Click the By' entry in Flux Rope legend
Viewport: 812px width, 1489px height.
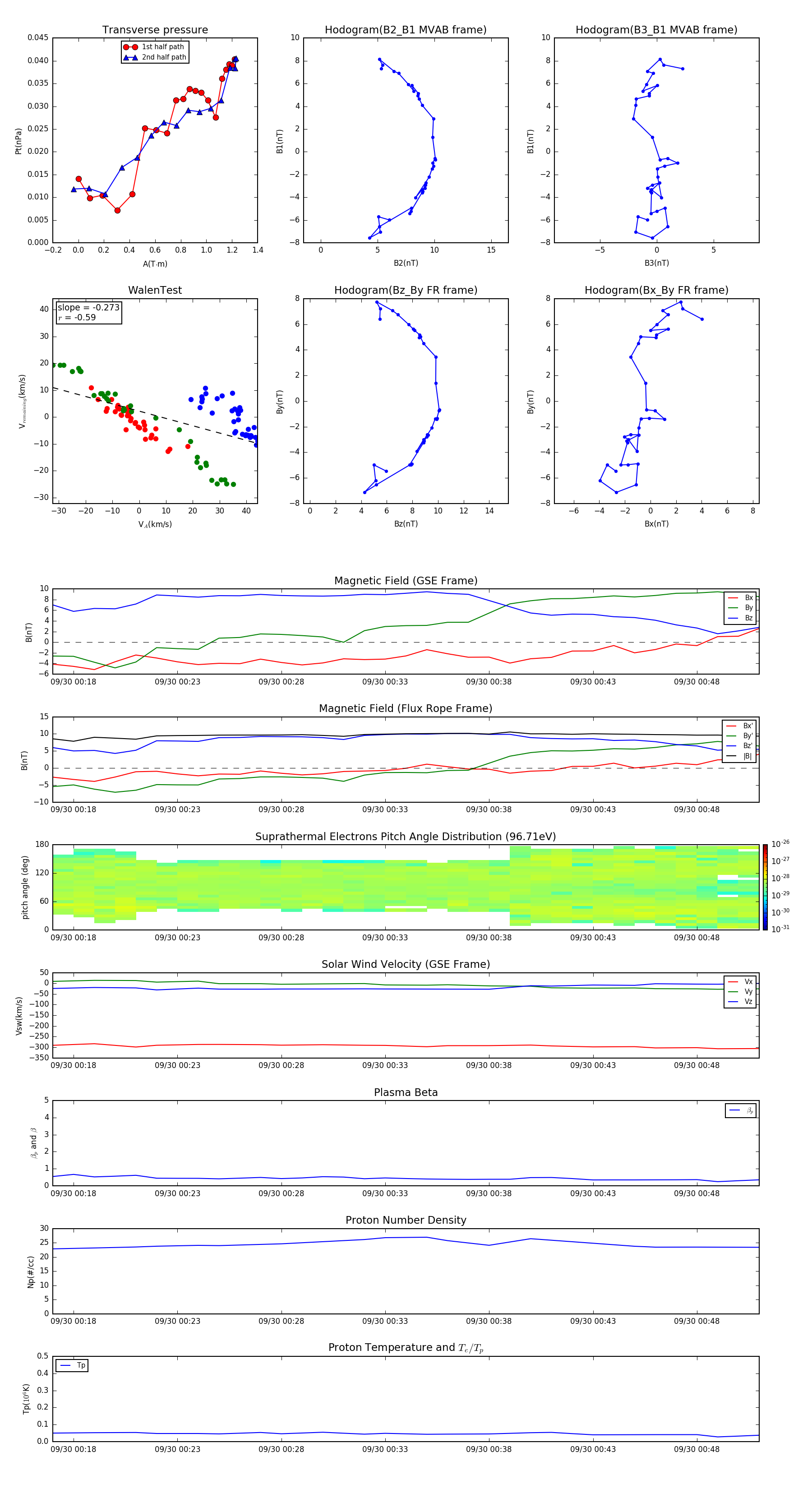point(739,736)
